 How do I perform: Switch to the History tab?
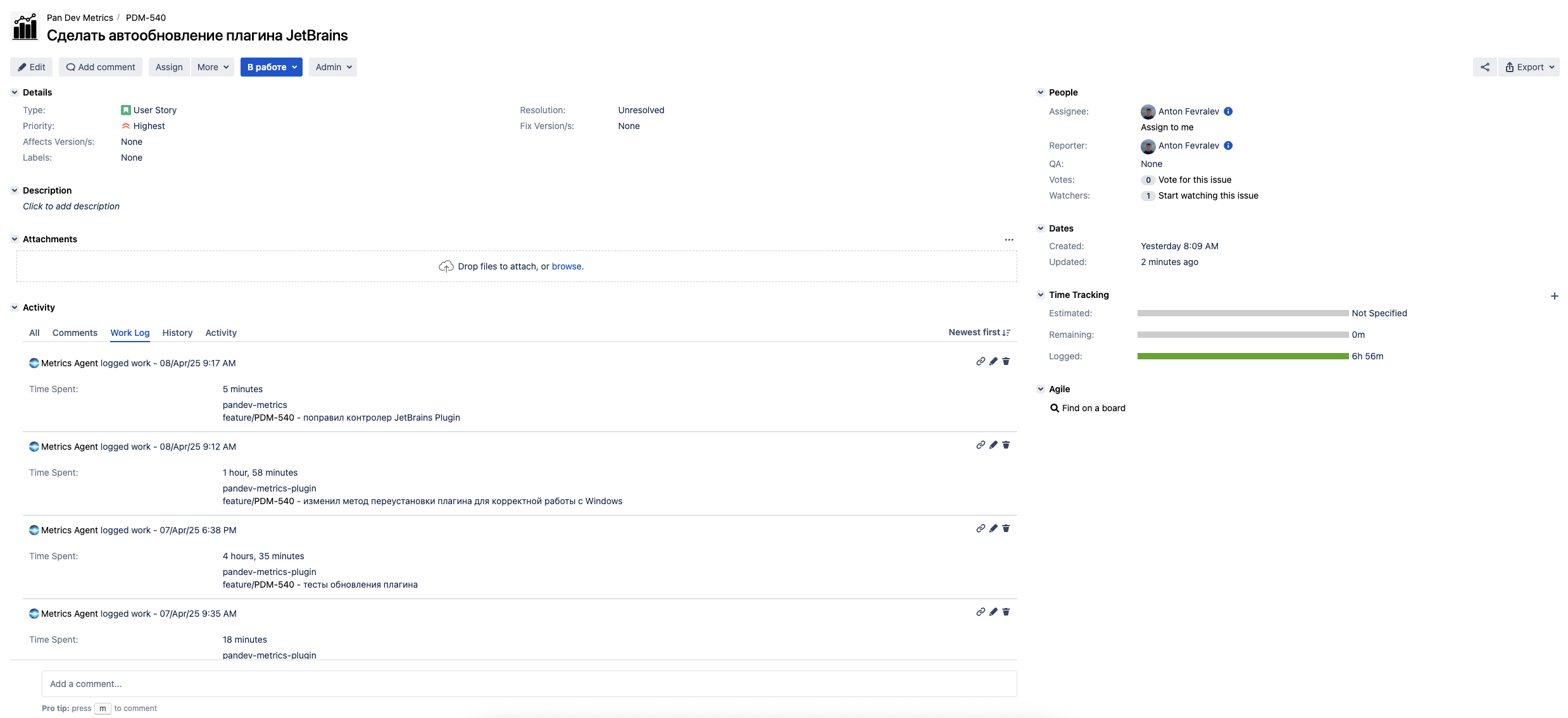click(177, 333)
